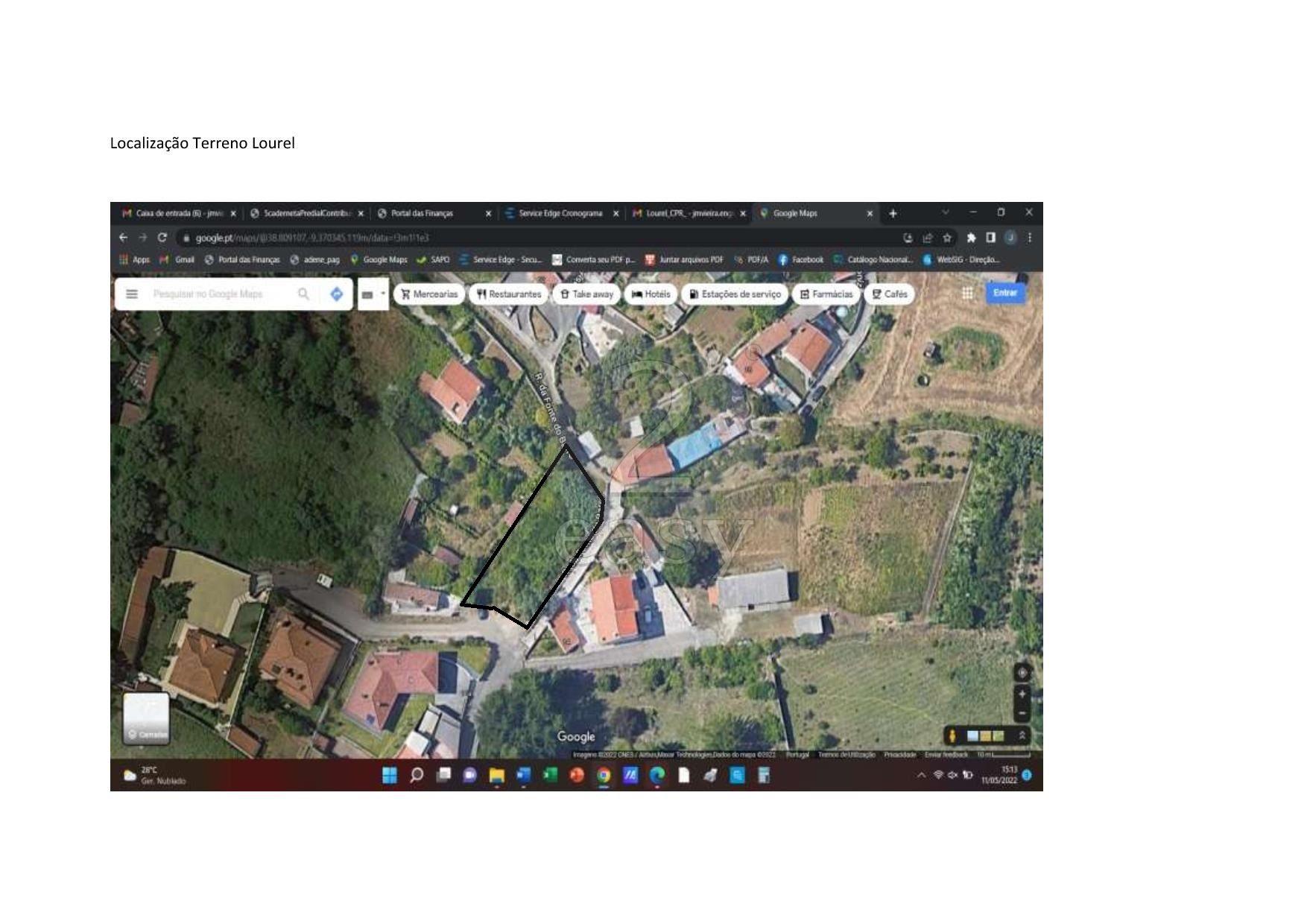Expand the map imagery options chevron
This screenshot has width=1307, height=924.
tap(1022, 735)
